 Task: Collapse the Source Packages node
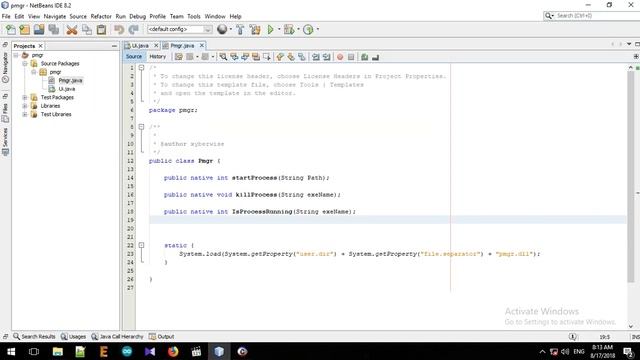tap(24, 64)
